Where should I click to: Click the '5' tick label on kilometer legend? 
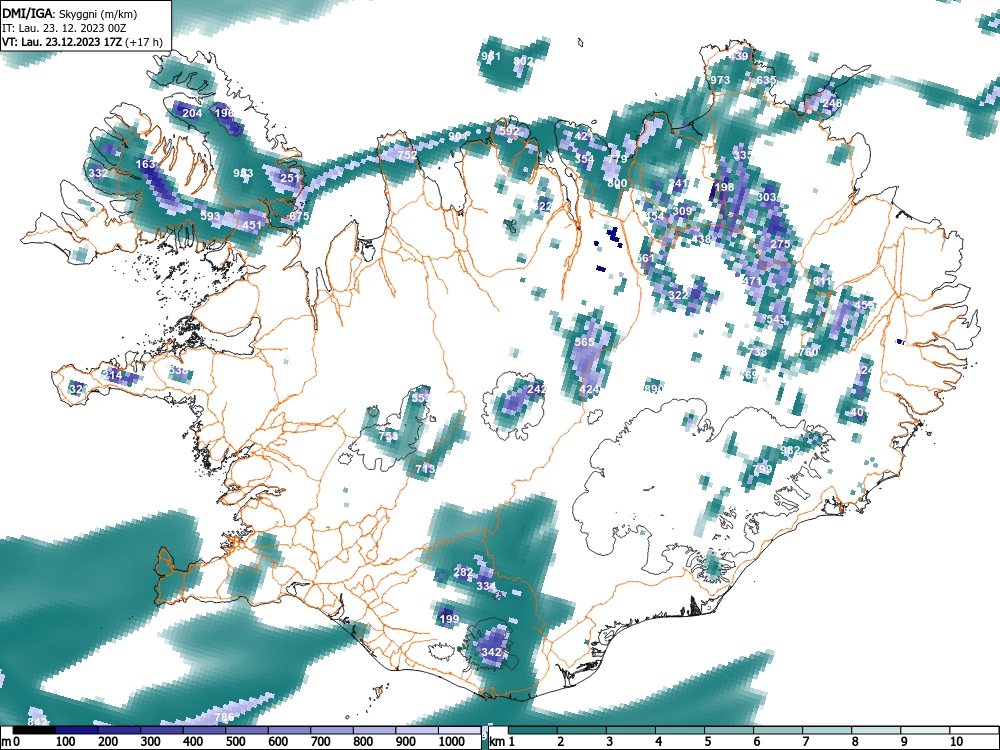coord(707,742)
